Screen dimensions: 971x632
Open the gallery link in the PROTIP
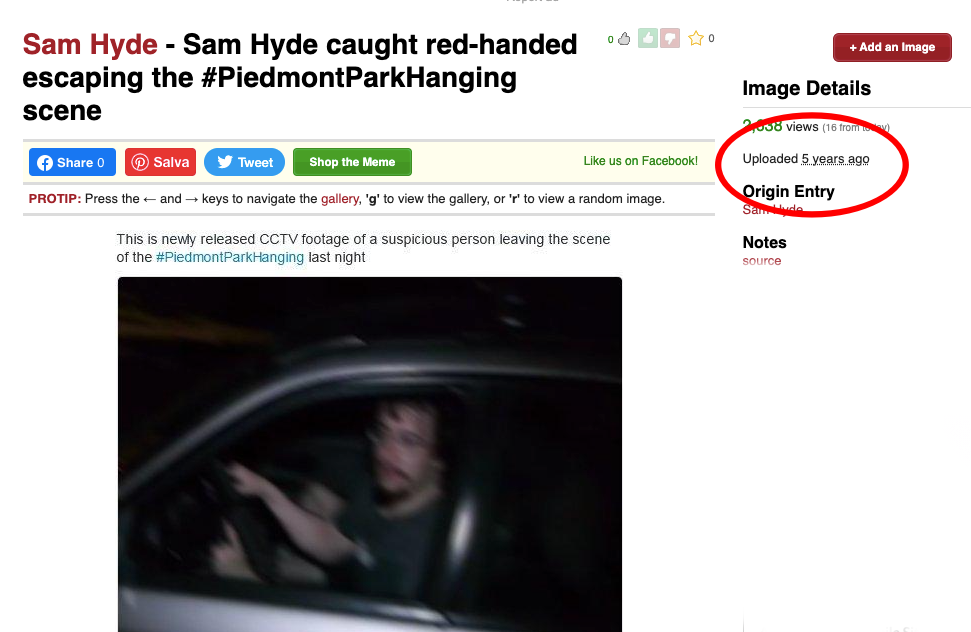(339, 199)
